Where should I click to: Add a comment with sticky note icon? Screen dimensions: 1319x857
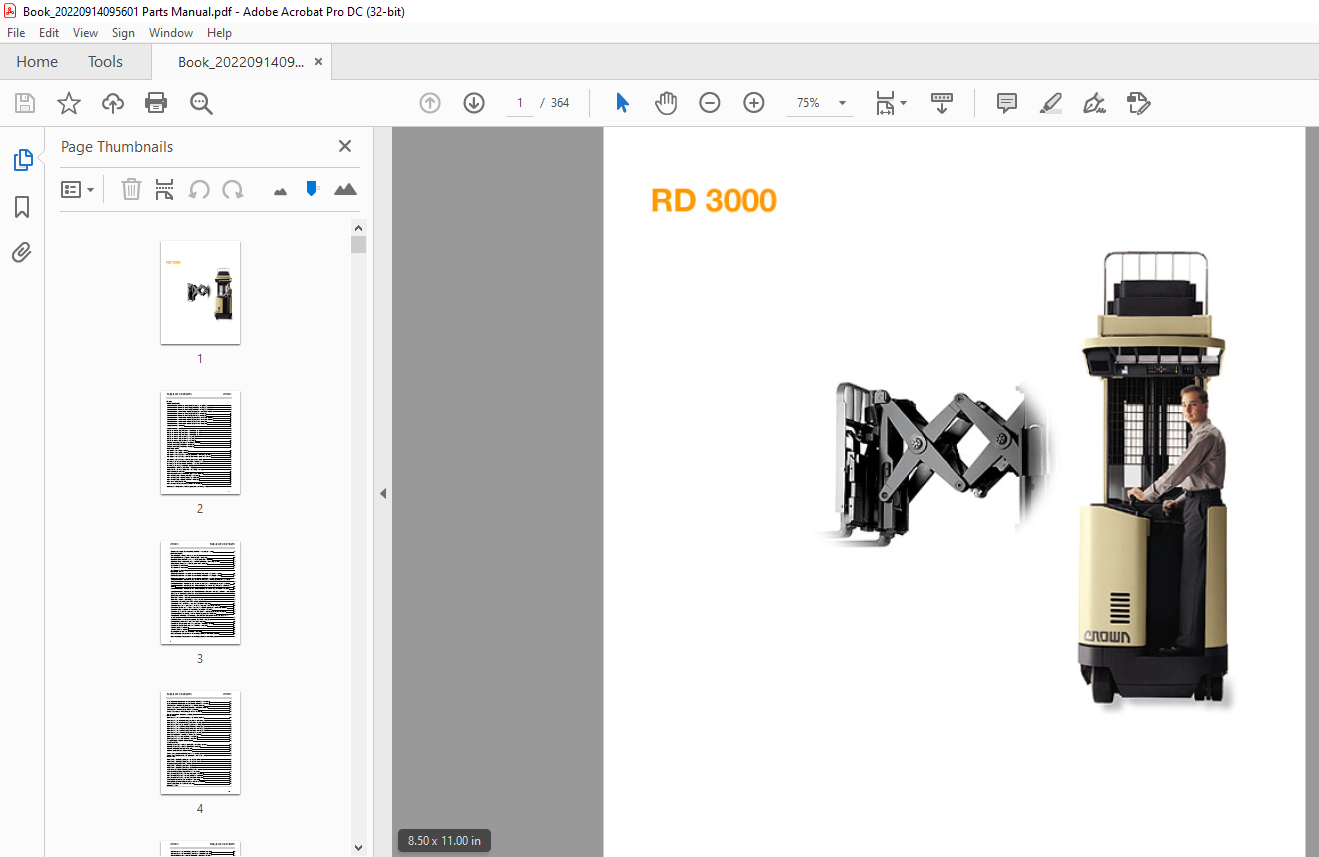tap(1007, 103)
